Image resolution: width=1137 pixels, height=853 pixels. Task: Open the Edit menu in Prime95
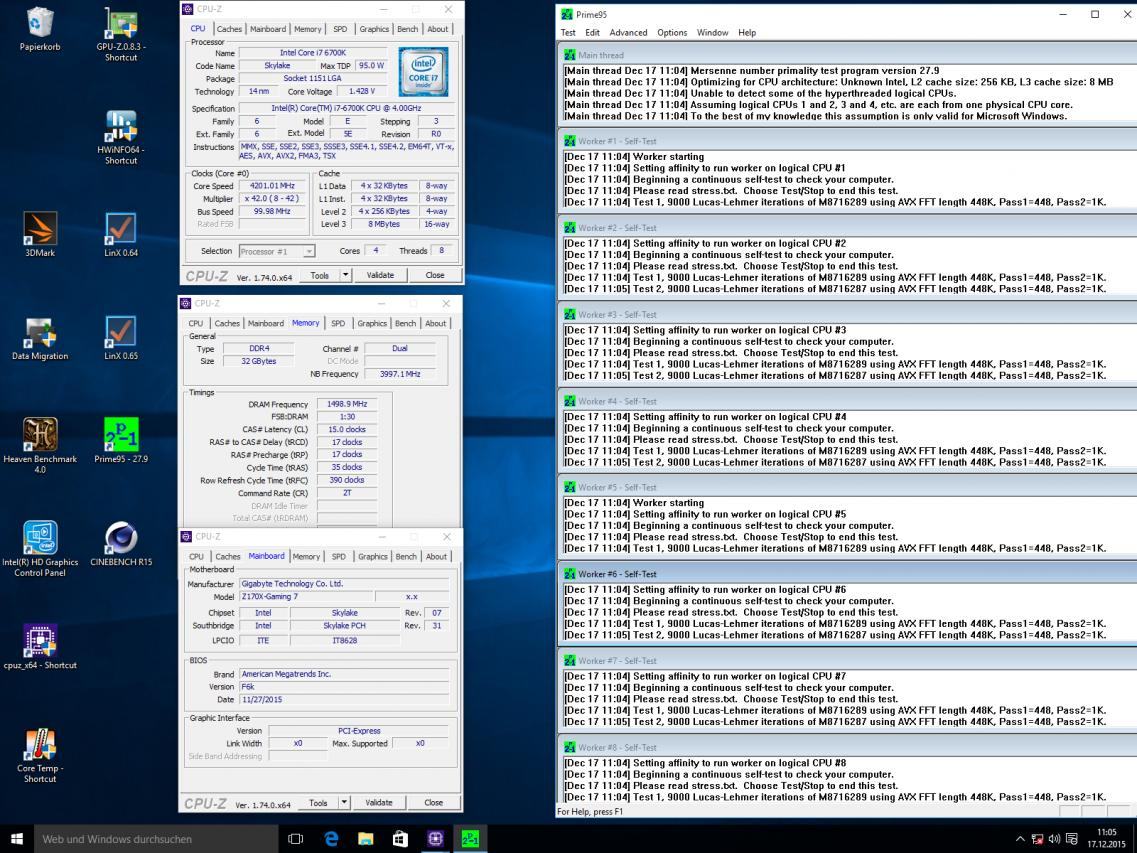(592, 33)
